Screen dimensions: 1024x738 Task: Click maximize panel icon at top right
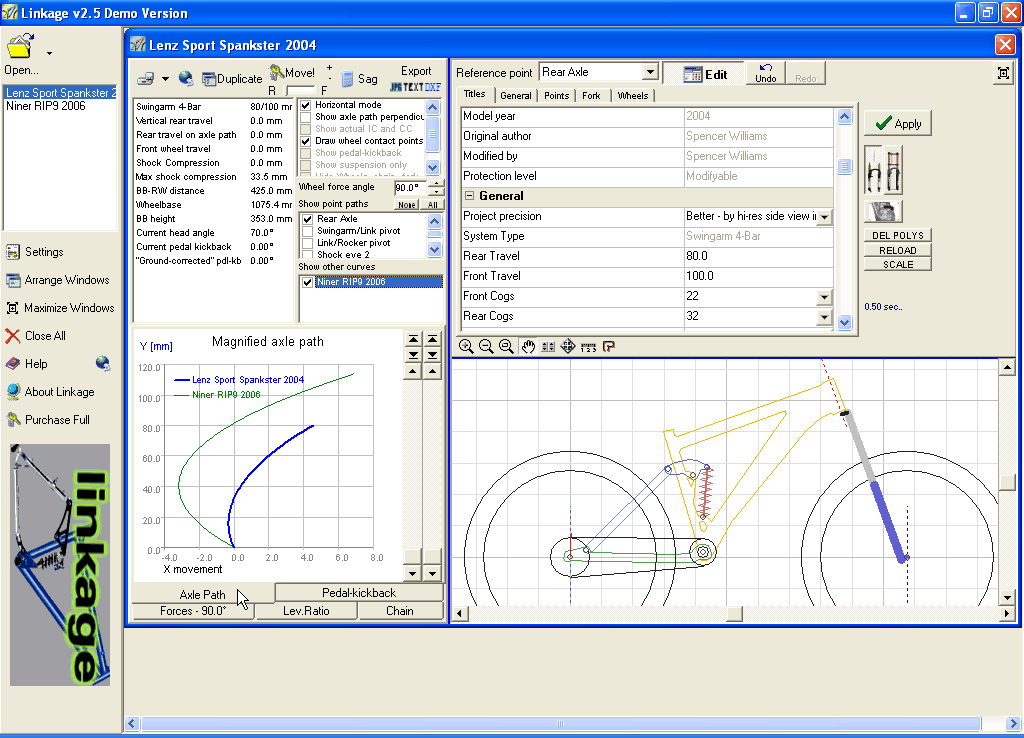tap(1004, 73)
